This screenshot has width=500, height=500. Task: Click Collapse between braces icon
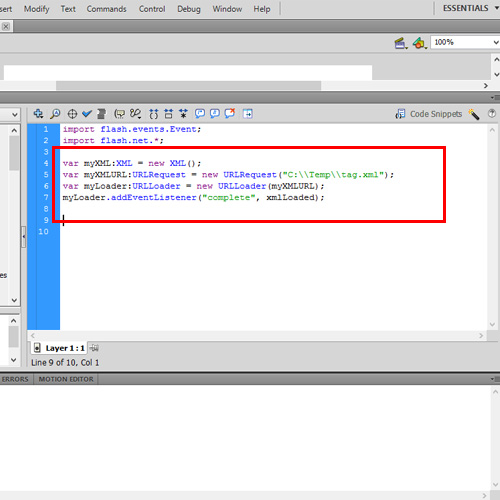(154, 114)
